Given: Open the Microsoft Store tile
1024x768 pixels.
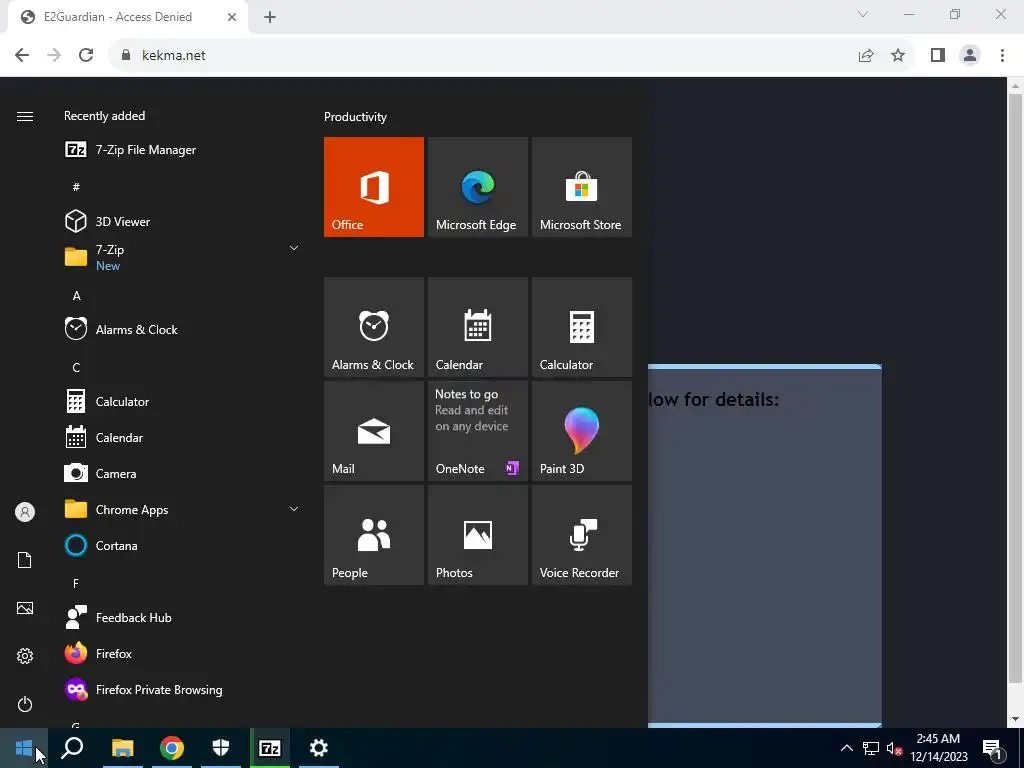Looking at the screenshot, I should 581,187.
